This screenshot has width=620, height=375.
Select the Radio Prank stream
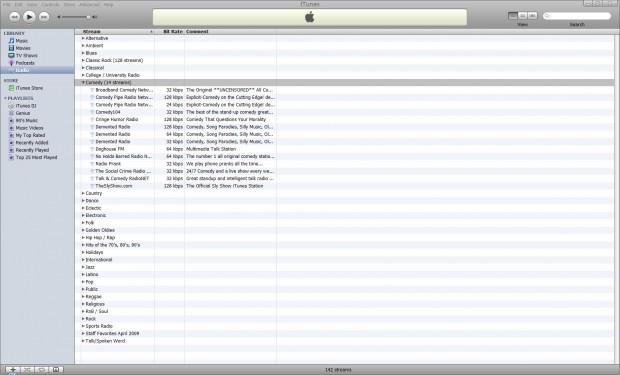coord(108,163)
